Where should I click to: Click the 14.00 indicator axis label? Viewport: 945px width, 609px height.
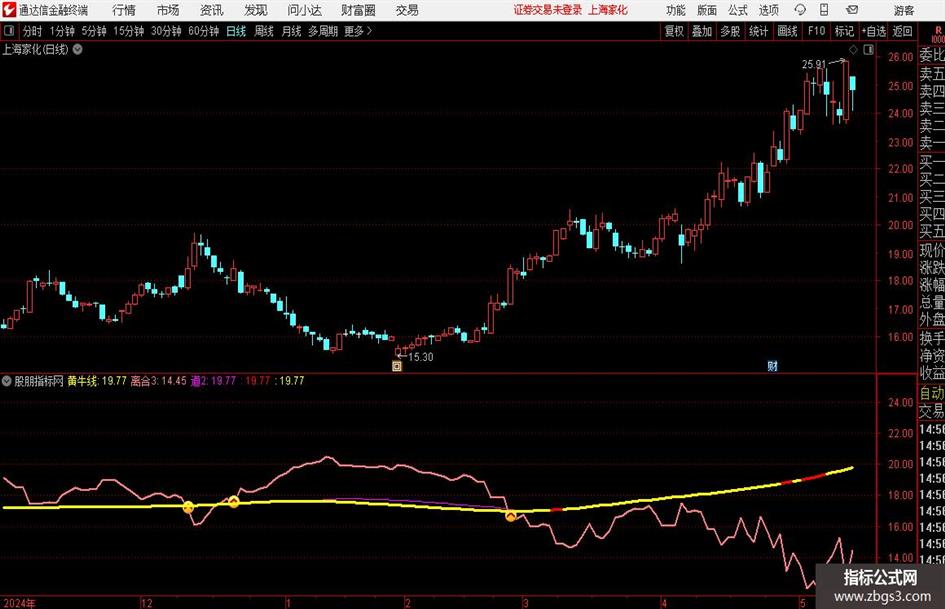tap(900, 558)
